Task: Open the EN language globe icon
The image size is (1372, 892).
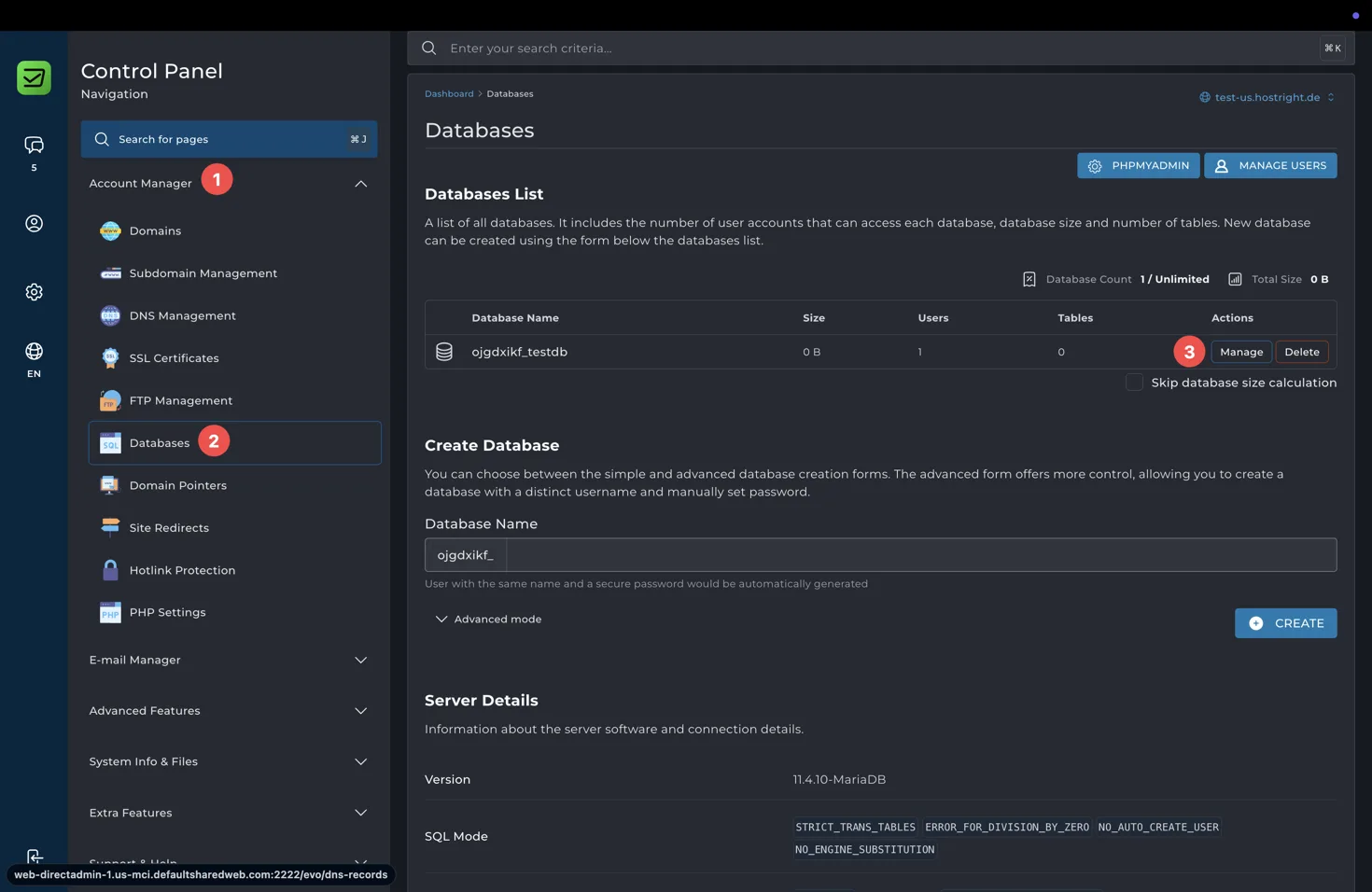Action: 34,351
